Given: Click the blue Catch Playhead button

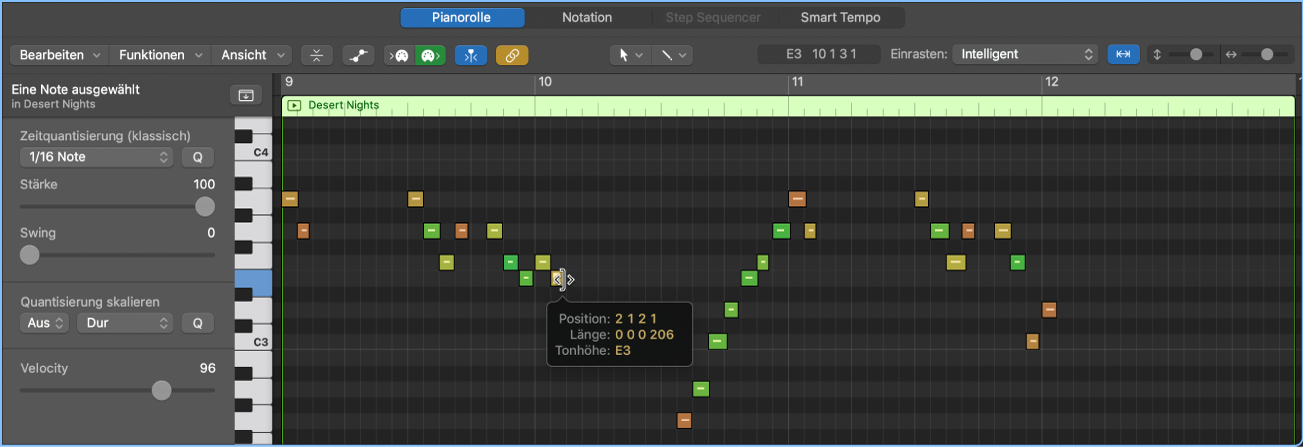Looking at the screenshot, I should pyautogui.click(x=470, y=55).
